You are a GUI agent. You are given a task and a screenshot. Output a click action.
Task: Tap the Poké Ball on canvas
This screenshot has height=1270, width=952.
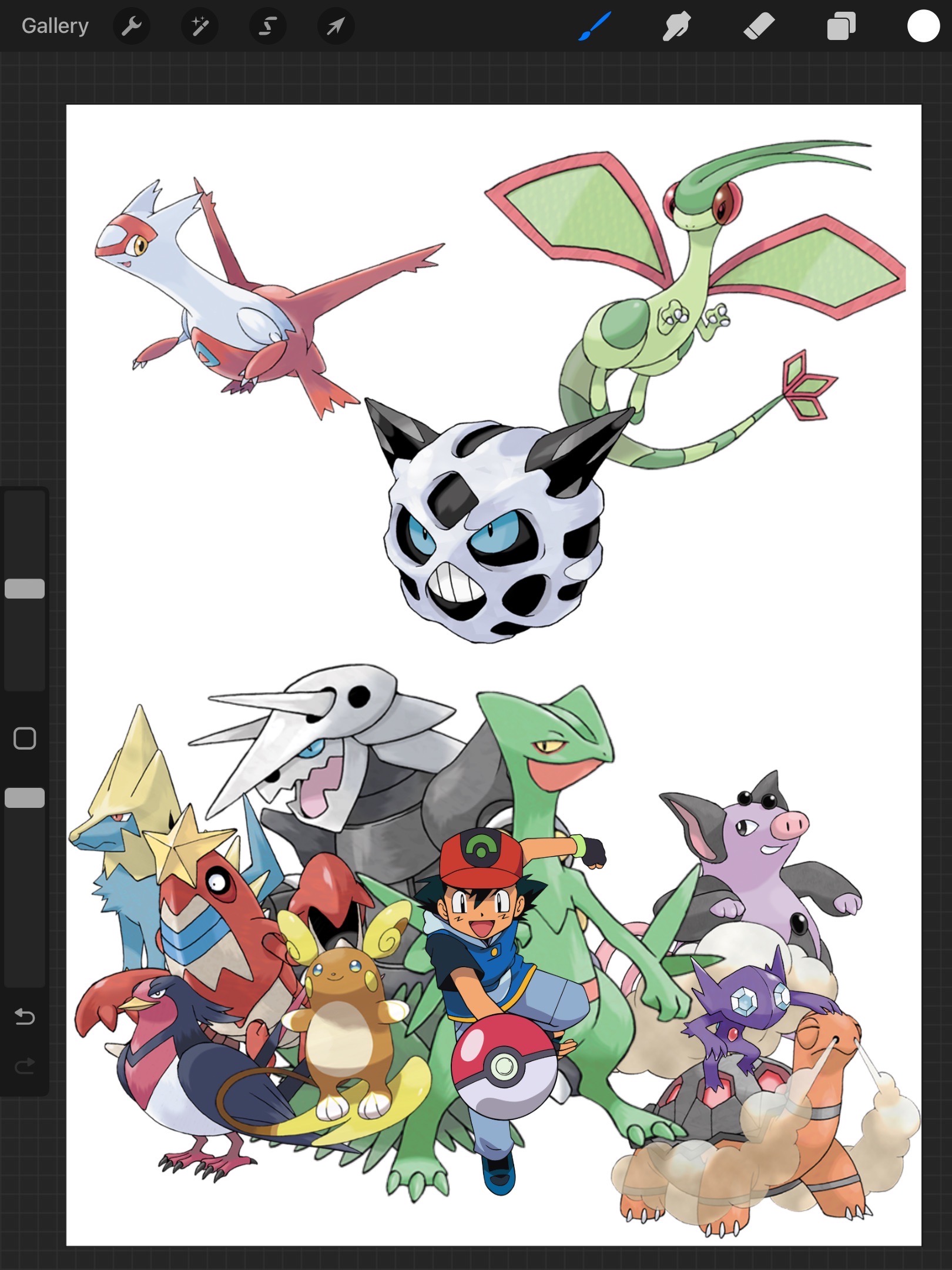pyautogui.click(x=504, y=1067)
